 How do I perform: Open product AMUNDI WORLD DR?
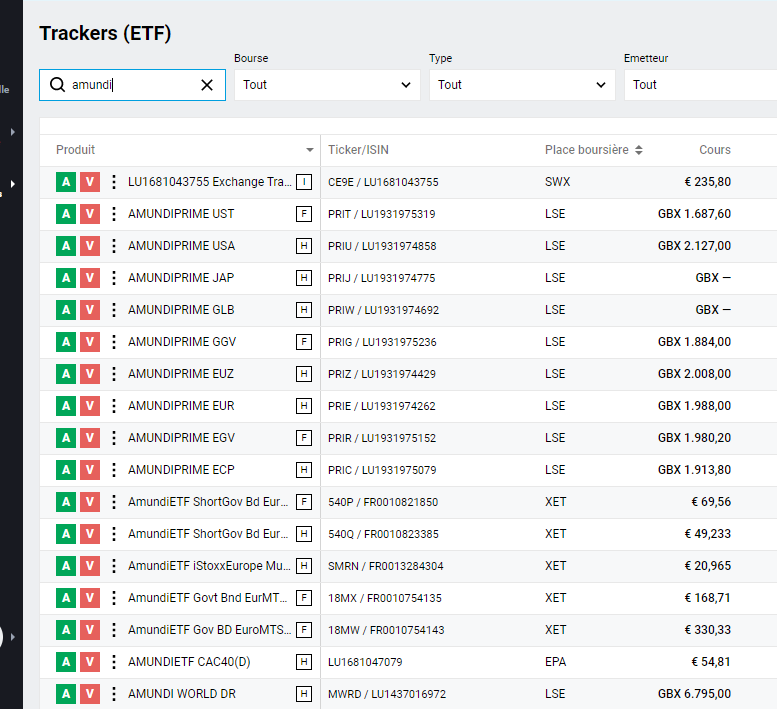tap(182, 694)
